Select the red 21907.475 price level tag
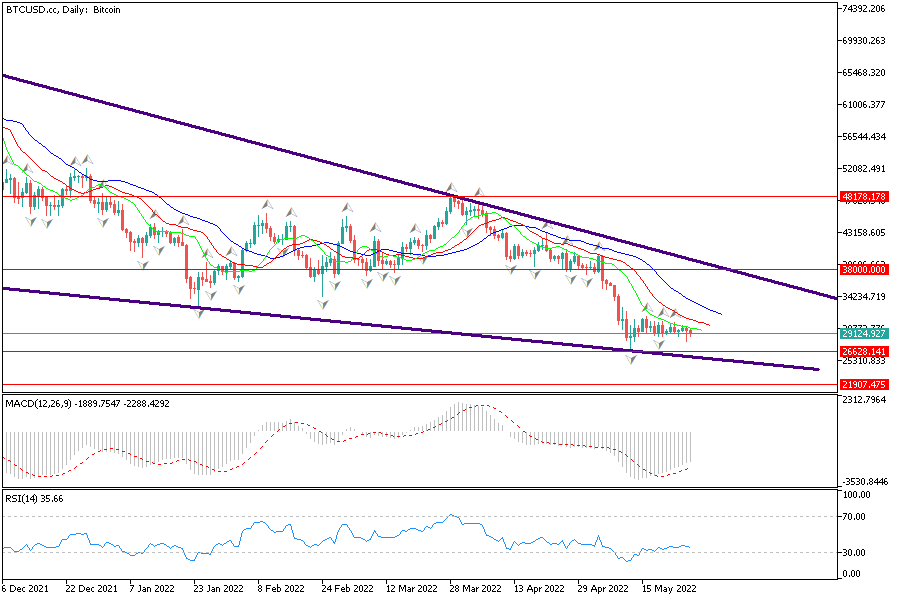The height and width of the screenshot is (600, 900). pyautogui.click(x=865, y=384)
